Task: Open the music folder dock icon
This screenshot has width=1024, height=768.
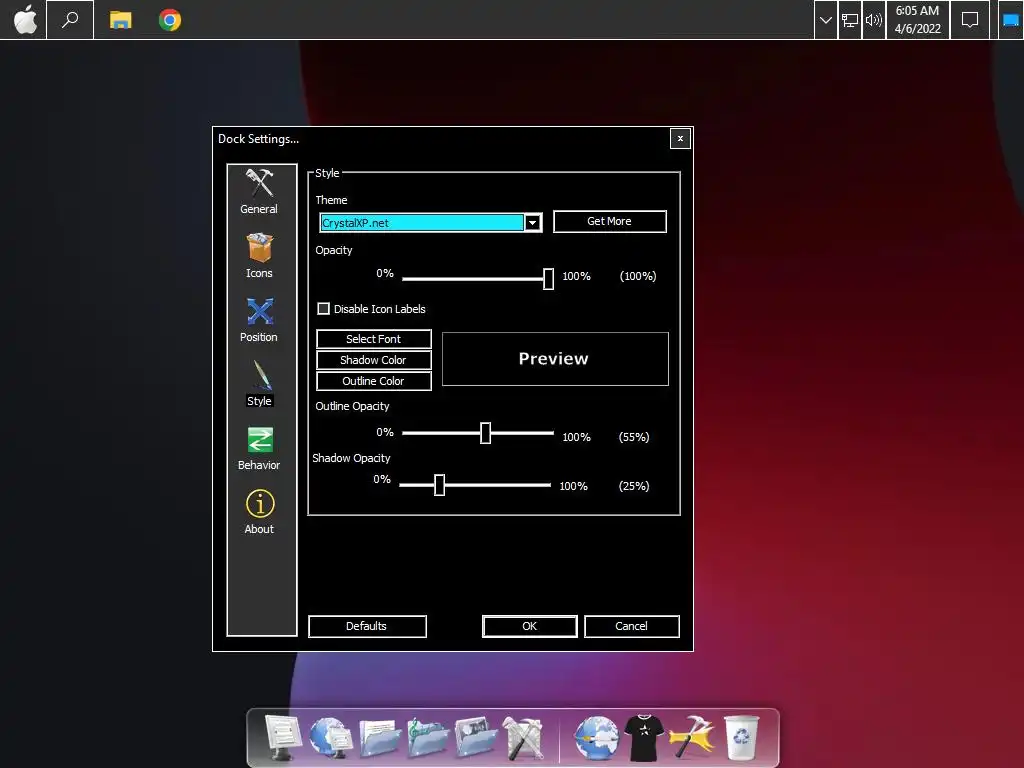Action: tap(428, 737)
